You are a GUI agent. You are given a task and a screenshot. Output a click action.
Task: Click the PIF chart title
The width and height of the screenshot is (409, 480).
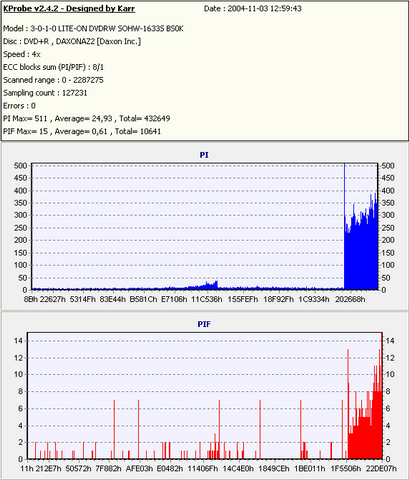pyautogui.click(x=204, y=324)
